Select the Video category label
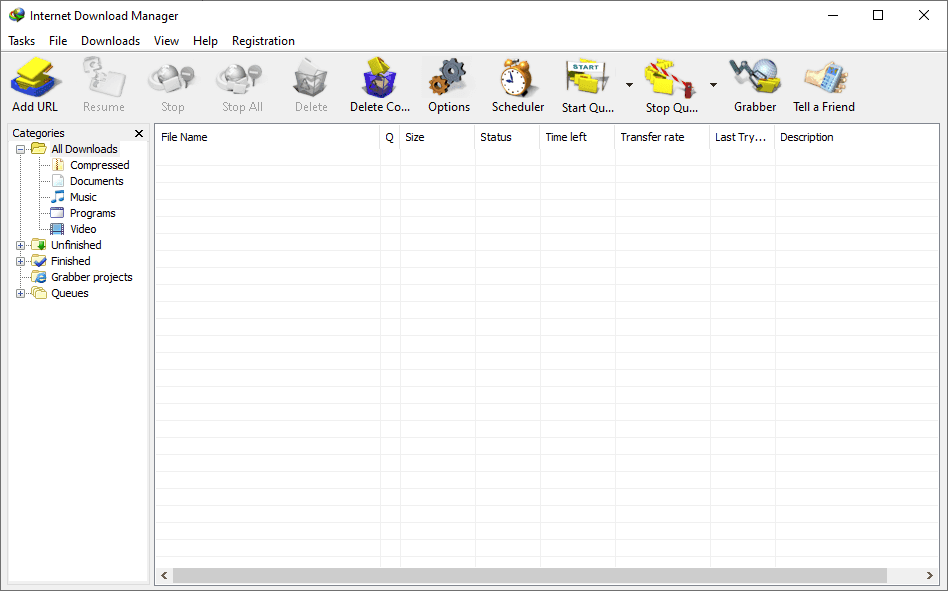The height and width of the screenshot is (591, 948). point(83,229)
